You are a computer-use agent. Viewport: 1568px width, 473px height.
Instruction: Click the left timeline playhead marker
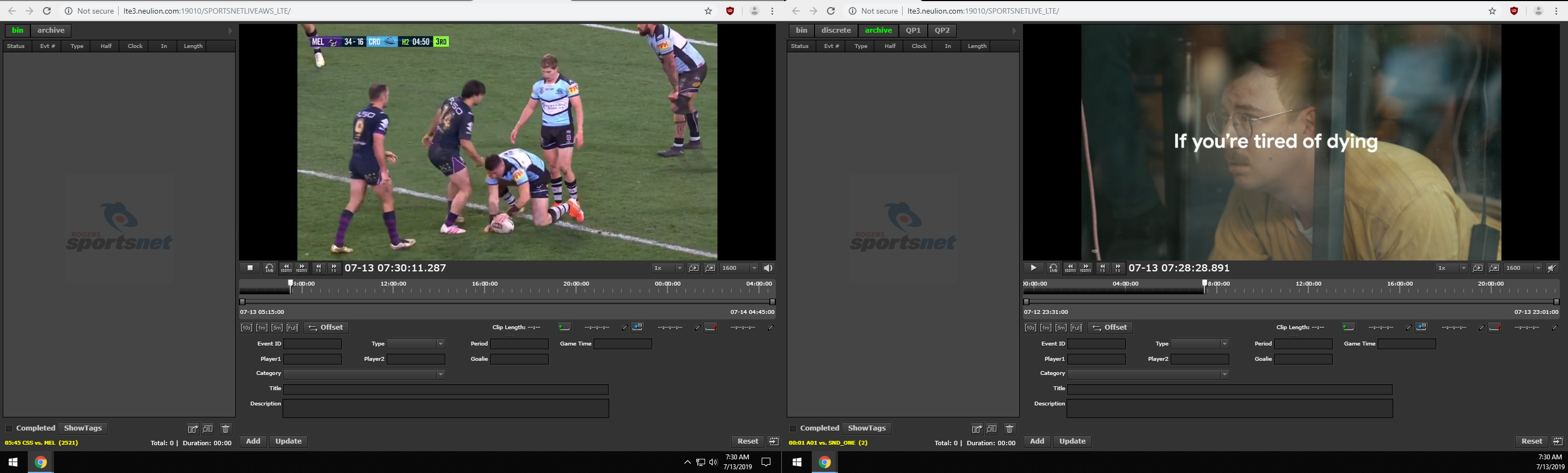tap(290, 283)
